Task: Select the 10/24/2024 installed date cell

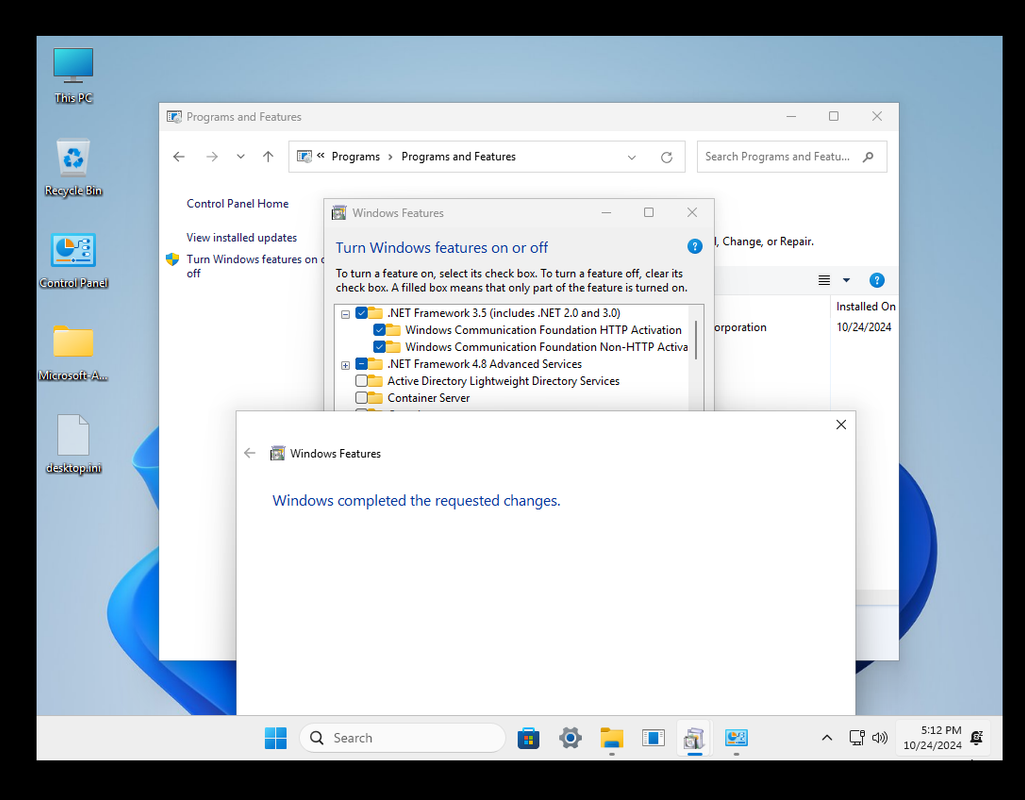Action: pos(864,327)
